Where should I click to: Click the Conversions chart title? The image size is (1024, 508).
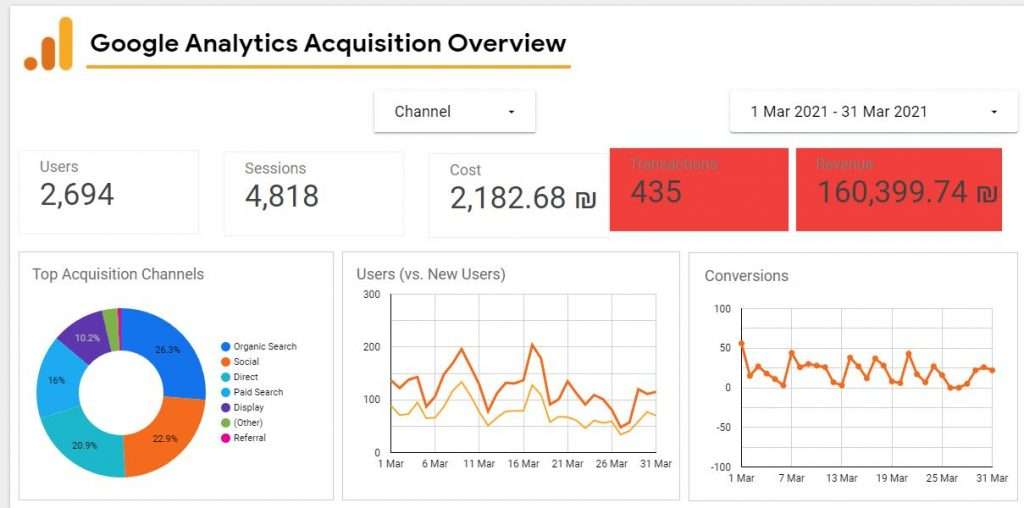[x=746, y=276]
